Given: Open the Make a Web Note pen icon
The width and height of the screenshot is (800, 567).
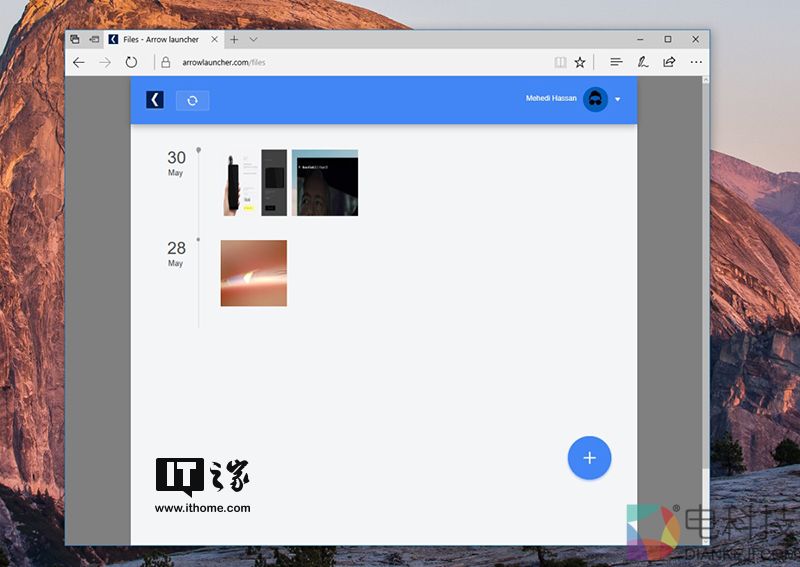Looking at the screenshot, I should point(643,62).
